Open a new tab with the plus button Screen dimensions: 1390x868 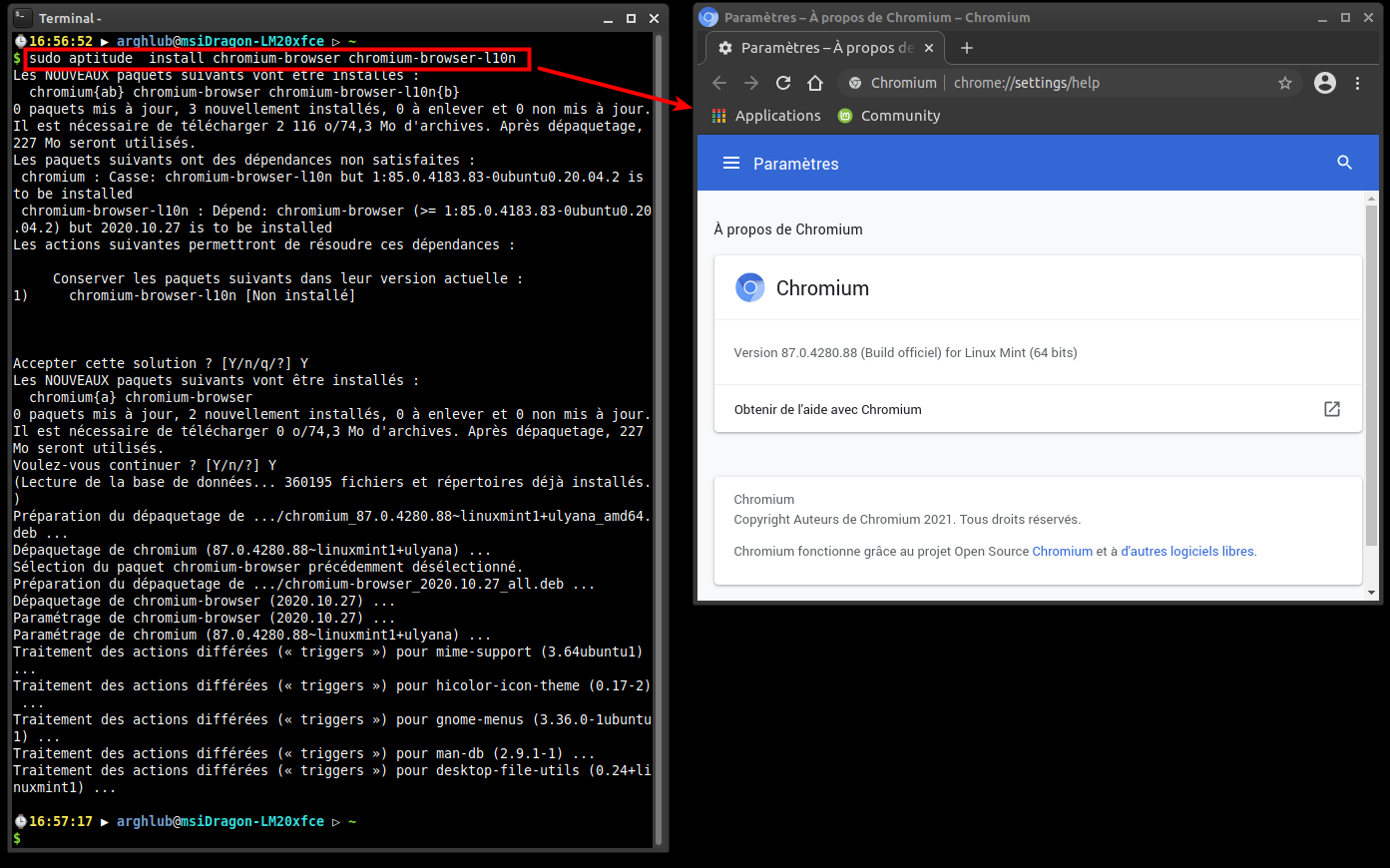(966, 48)
